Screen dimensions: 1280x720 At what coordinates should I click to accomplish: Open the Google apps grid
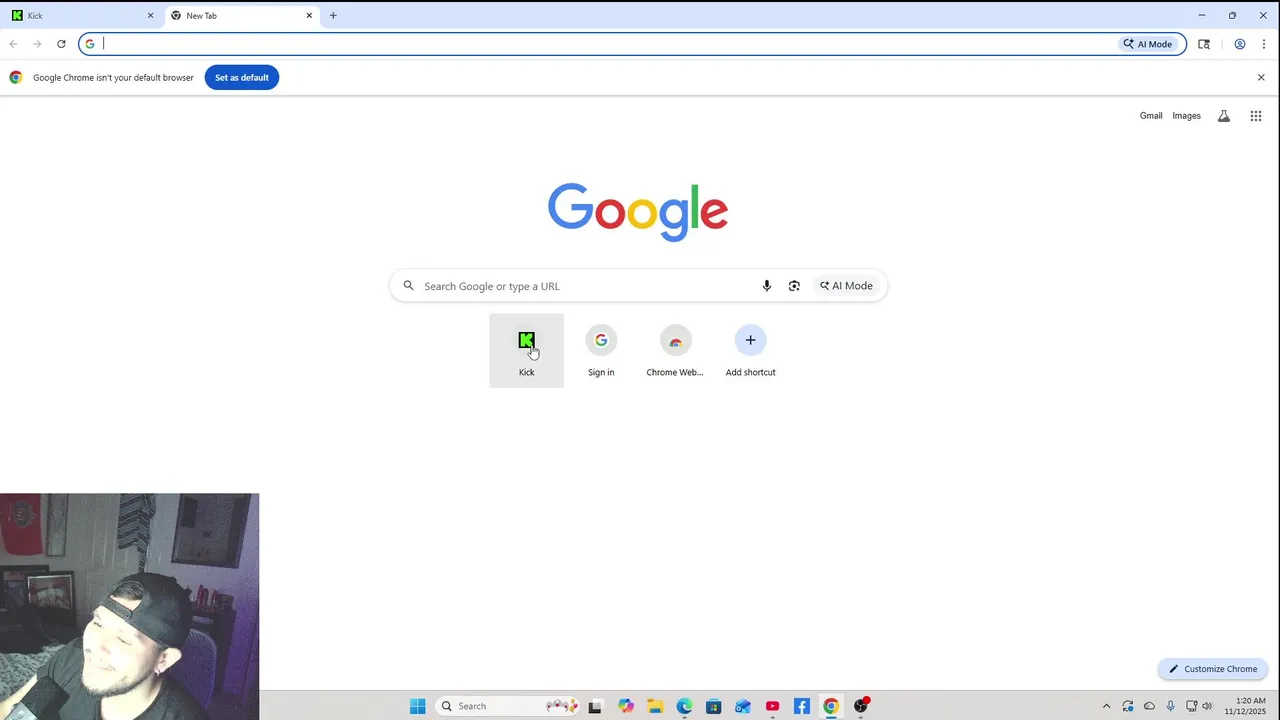(1256, 116)
